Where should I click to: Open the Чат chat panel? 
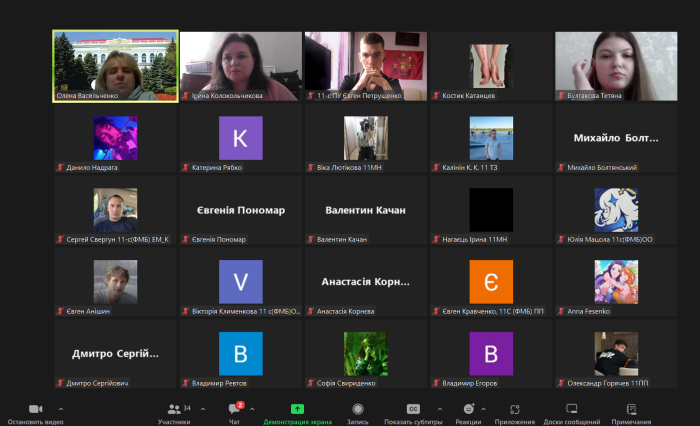coord(235,409)
